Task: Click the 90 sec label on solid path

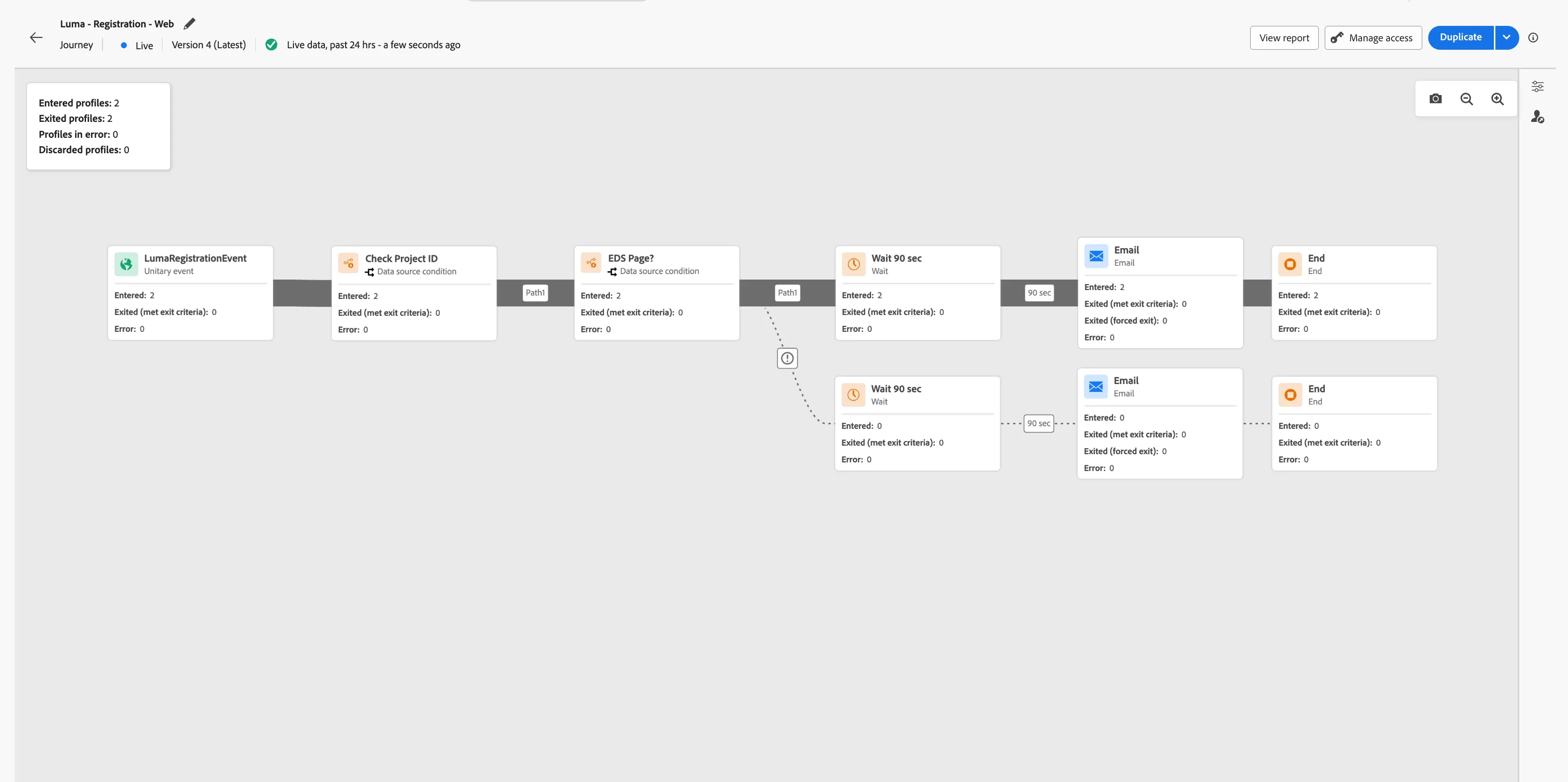Action: click(1039, 293)
